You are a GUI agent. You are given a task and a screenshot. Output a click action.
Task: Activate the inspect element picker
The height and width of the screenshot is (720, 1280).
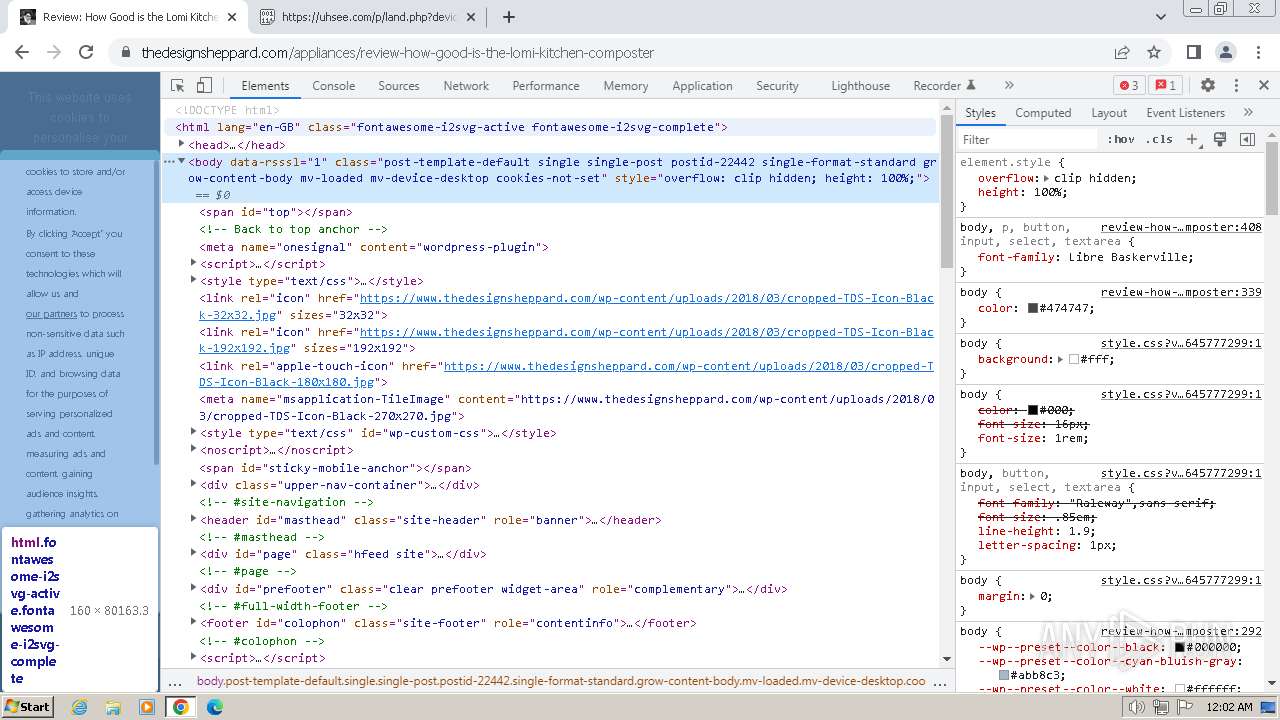[x=178, y=86]
